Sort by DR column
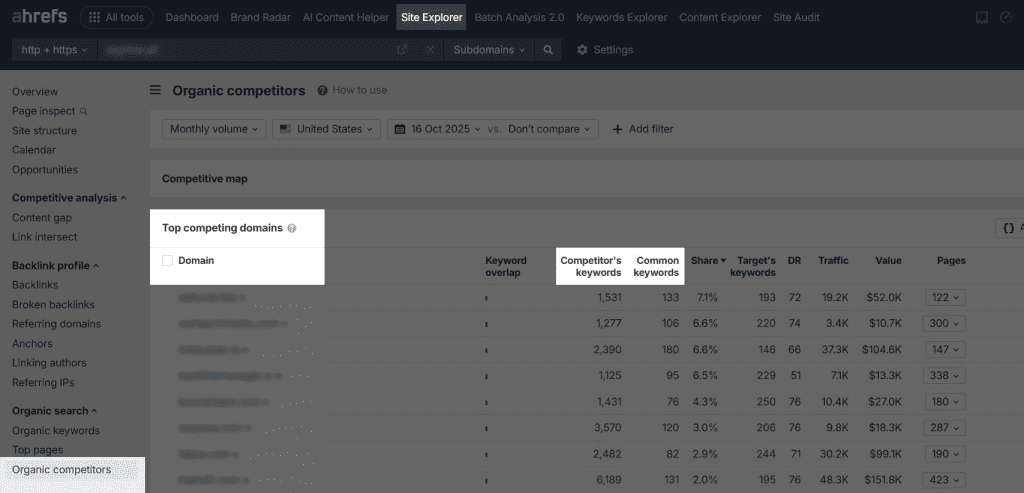Screen dimensions: 1024x493 [x=794, y=261]
